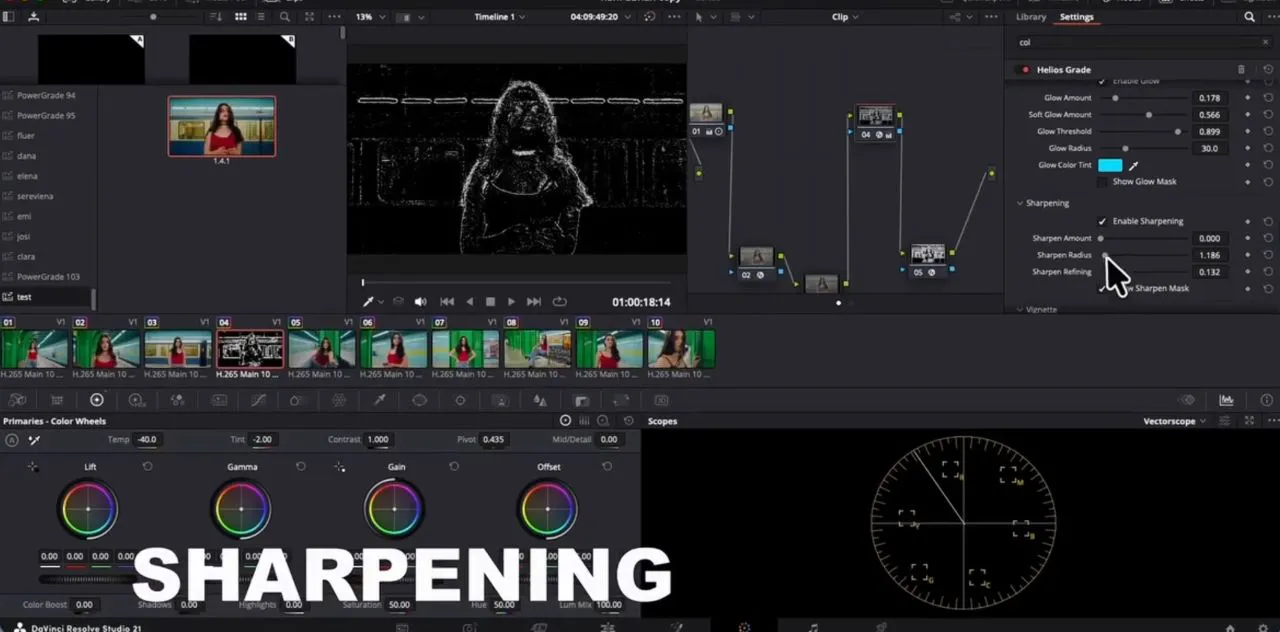Play the viewer in reverse
Viewport: 1280px width, 632px height.
469,302
